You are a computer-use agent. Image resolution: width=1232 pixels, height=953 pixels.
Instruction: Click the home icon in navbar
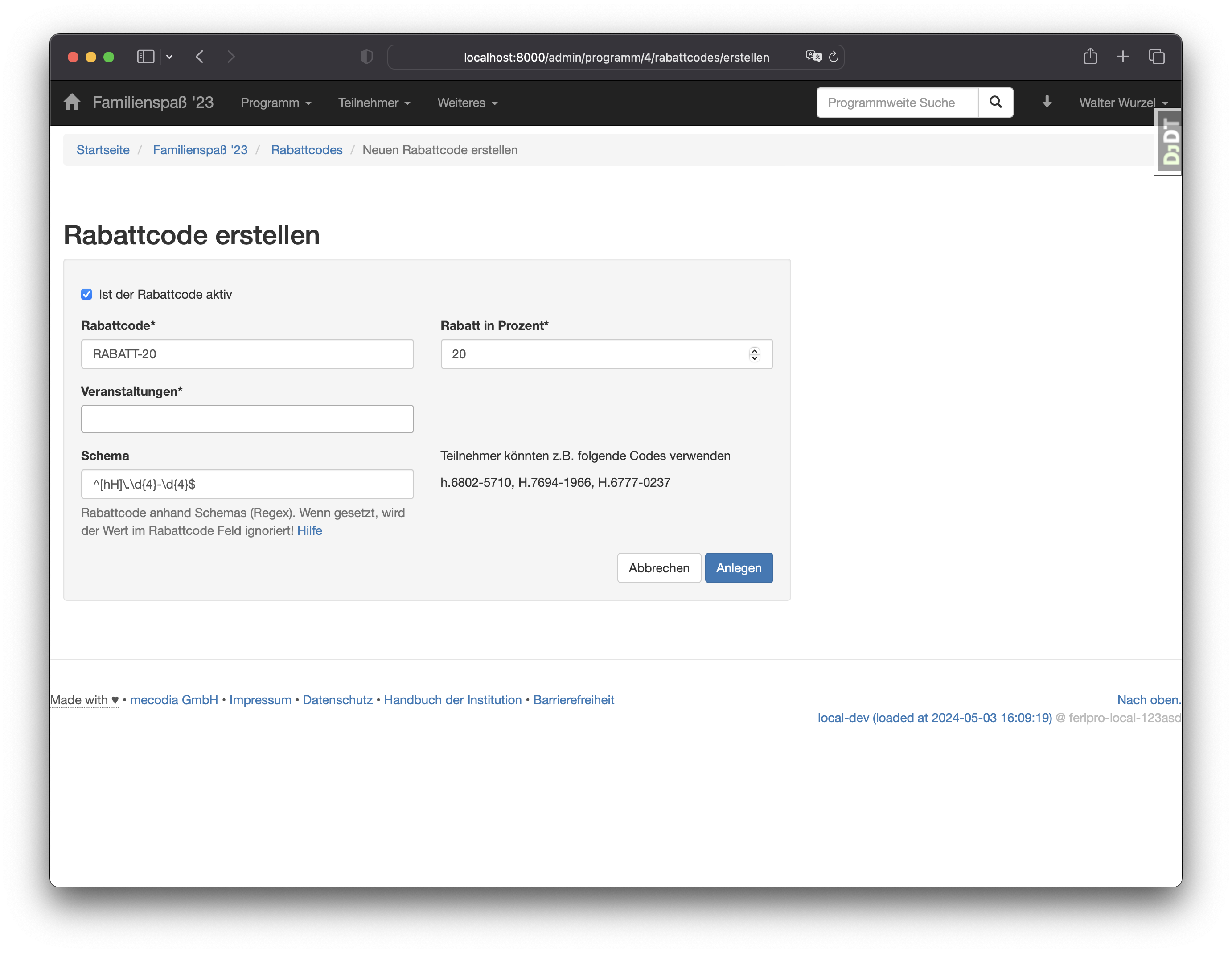pos(72,102)
